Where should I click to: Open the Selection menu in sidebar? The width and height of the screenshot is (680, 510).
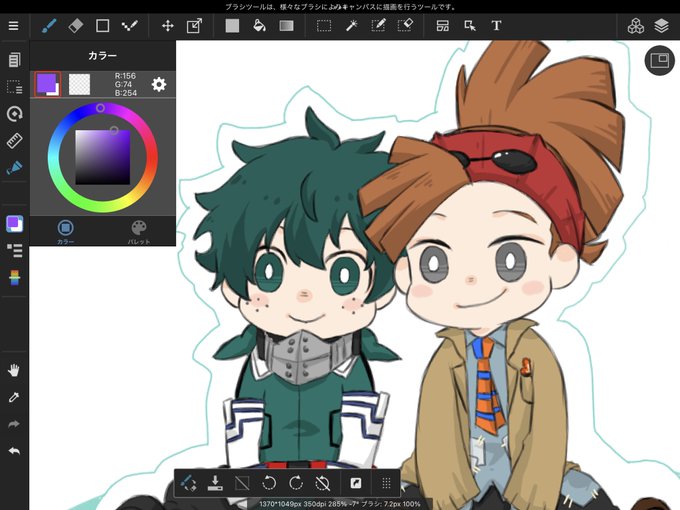(14, 87)
